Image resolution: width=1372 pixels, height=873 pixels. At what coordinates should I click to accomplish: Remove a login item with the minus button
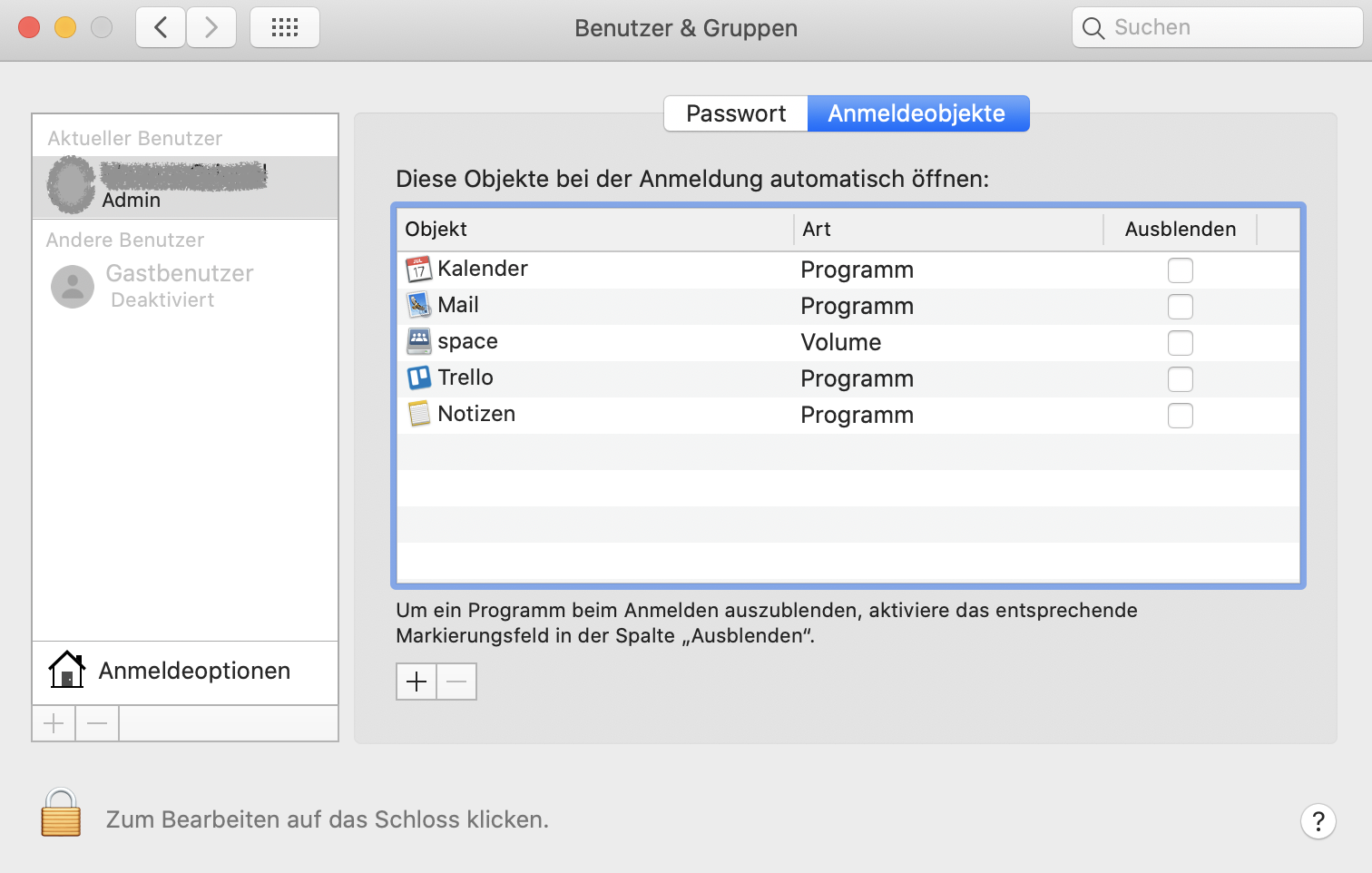(x=456, y=682)
